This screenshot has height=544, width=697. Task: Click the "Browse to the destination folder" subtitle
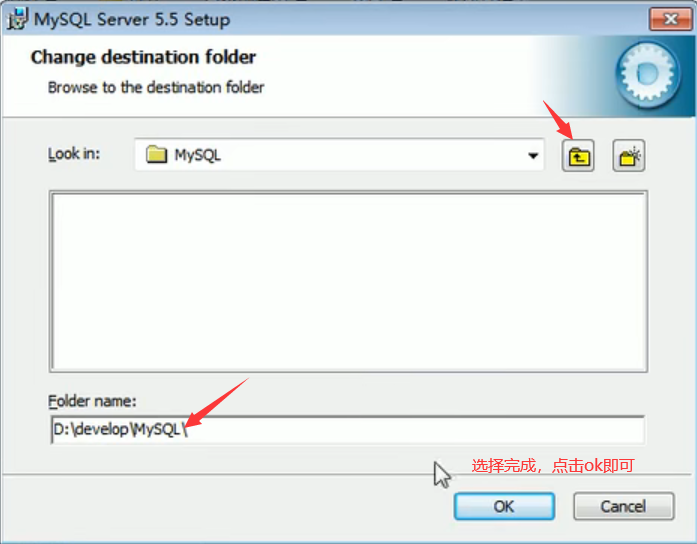(156, 88)
